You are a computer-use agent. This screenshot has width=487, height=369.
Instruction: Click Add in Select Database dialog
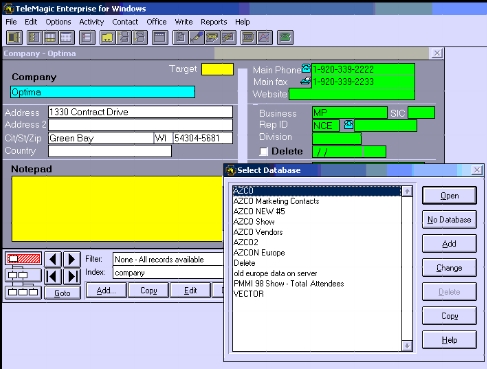449,244
